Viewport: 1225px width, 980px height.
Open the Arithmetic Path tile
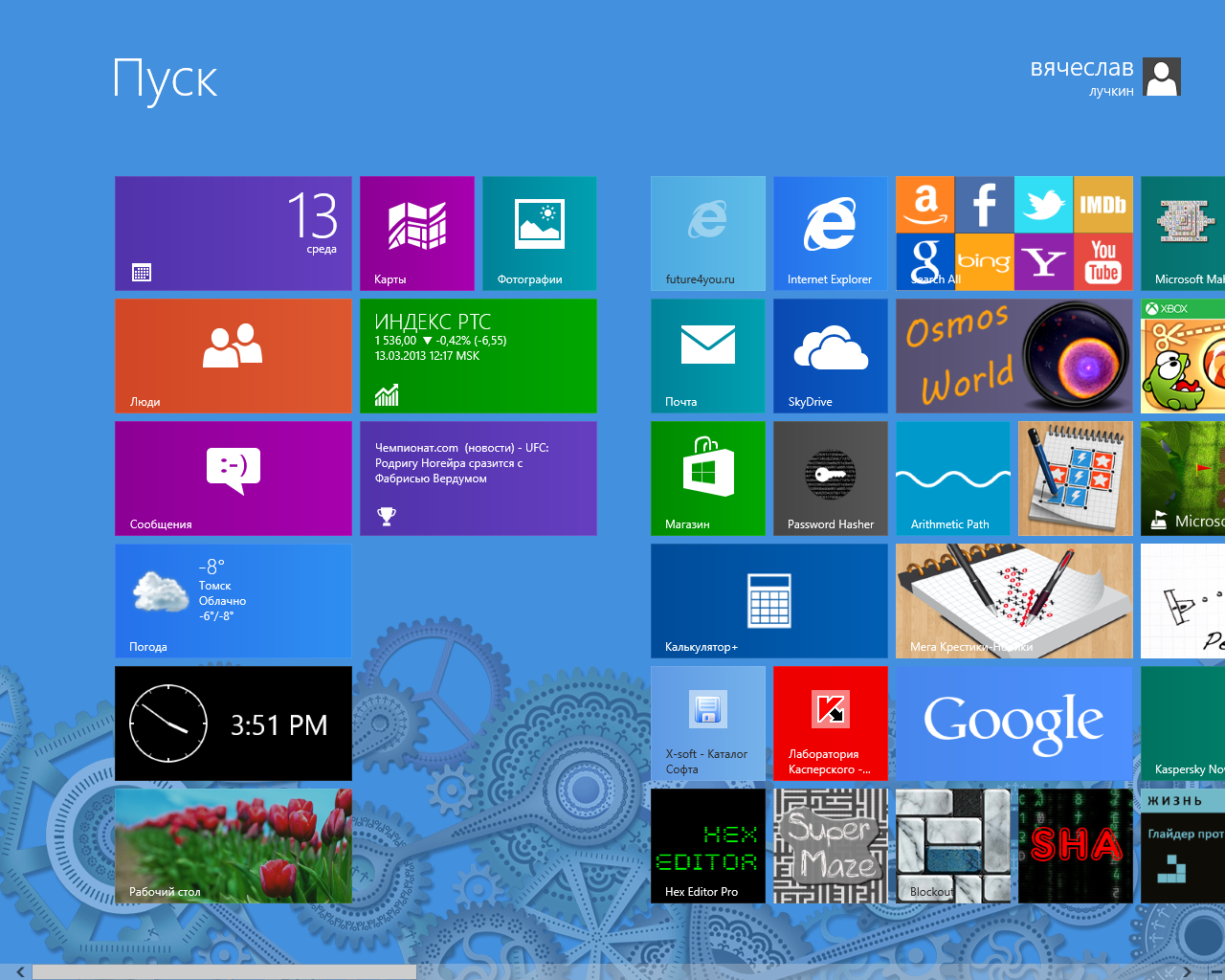tap(953, 479)
